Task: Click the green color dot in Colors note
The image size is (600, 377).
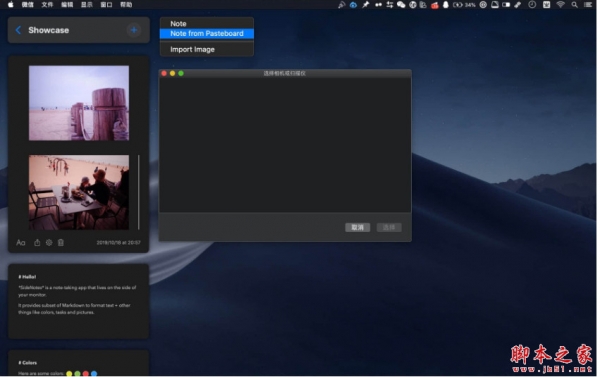Action: coord(77,374)
